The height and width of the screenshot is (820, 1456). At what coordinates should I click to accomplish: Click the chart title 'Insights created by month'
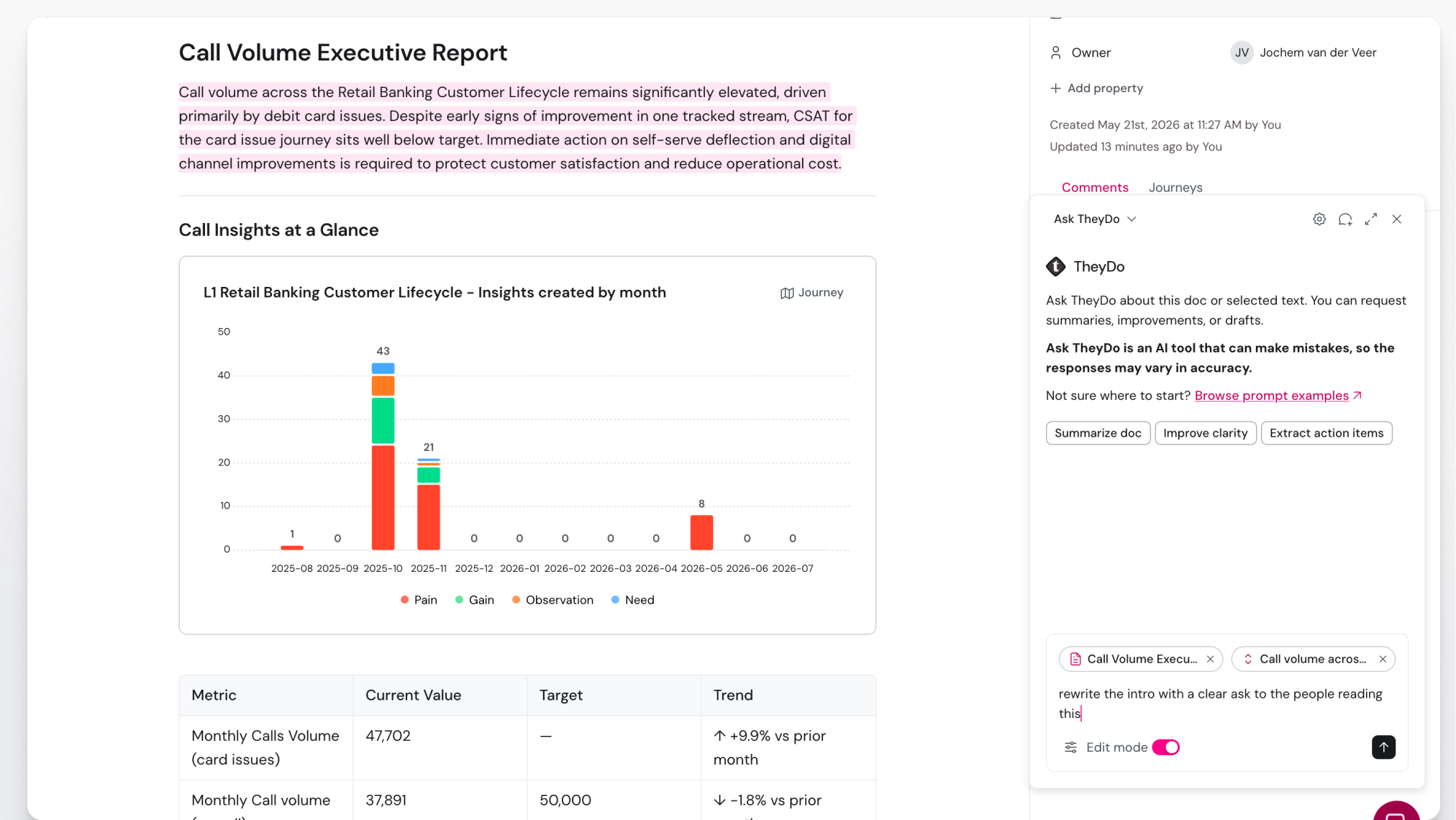pyautogui.click(x=572, y=293)
